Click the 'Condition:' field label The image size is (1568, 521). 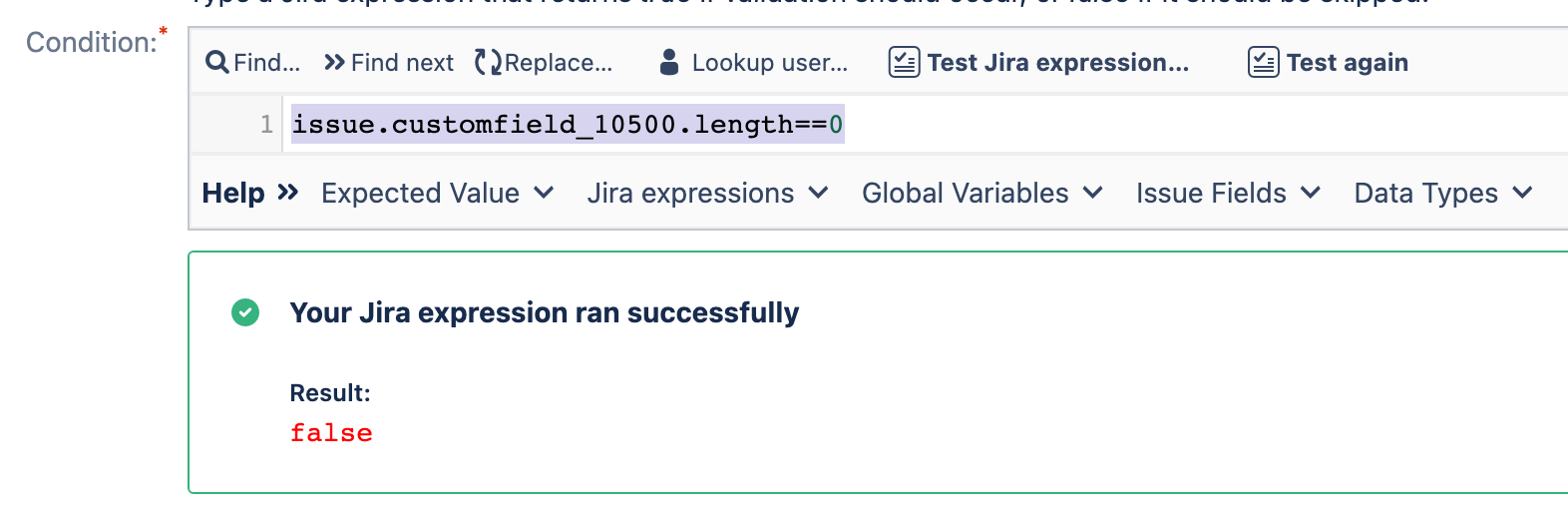(x=92, y=43)
